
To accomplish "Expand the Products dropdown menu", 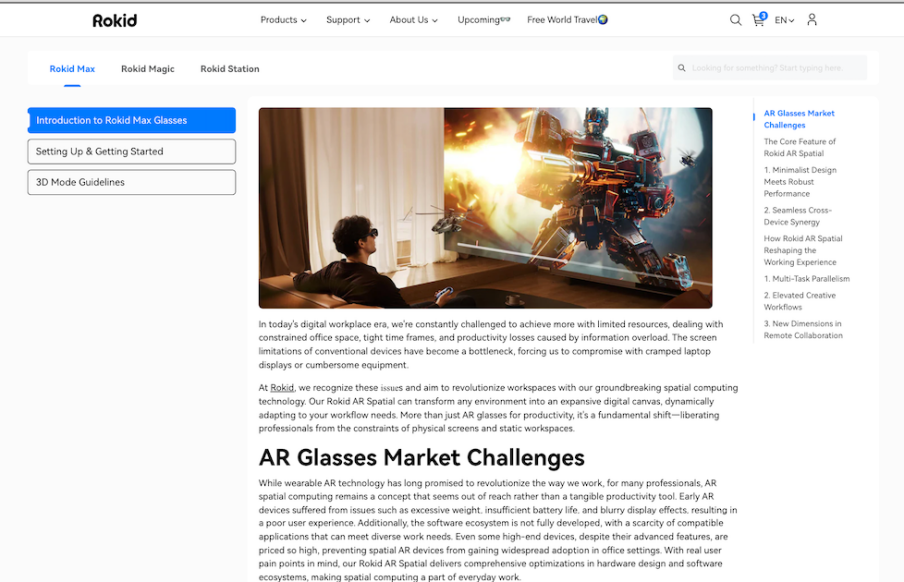I will pos(283,20).
